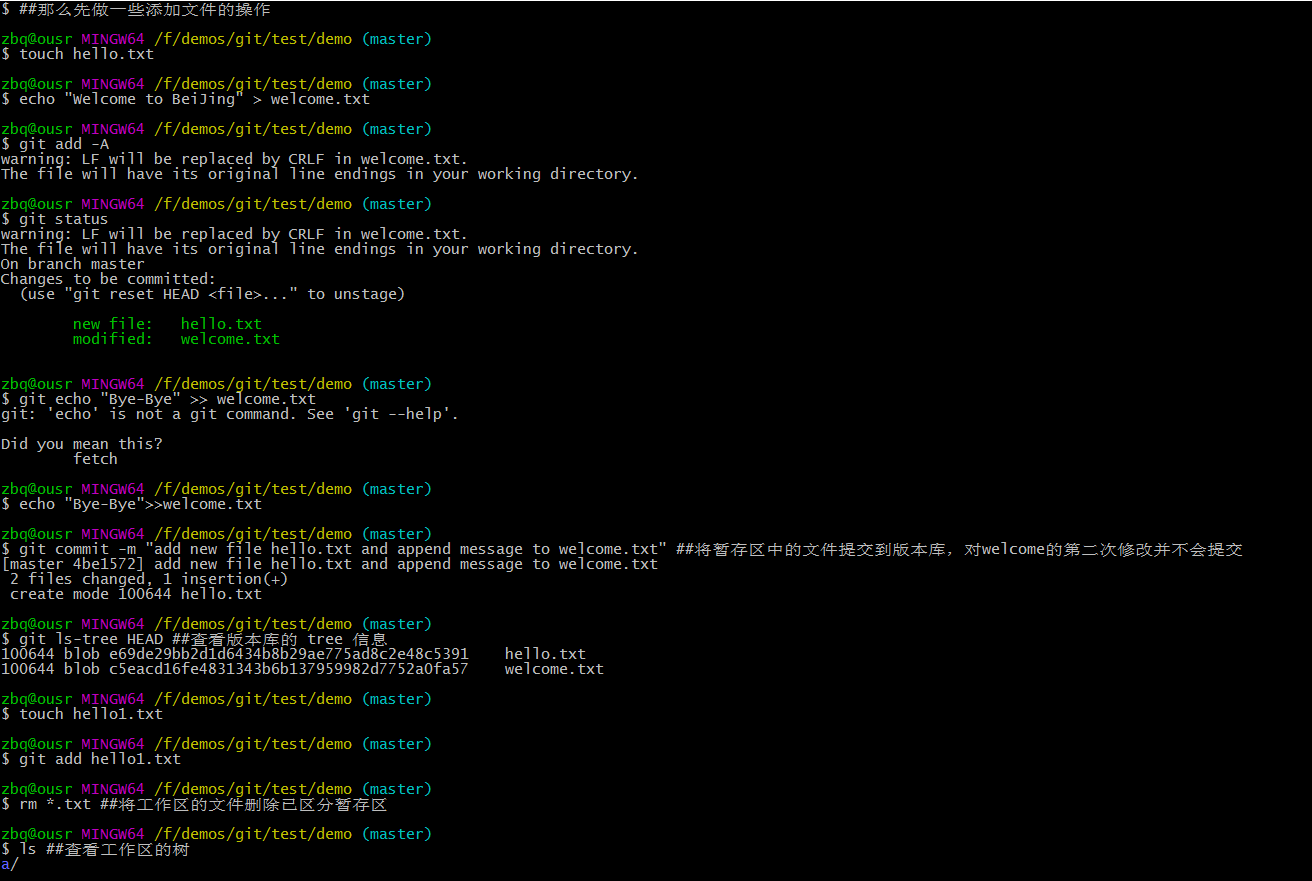
Task: Select the echo "Welcome to BeiJing" command
Action: tap(185, 99)
